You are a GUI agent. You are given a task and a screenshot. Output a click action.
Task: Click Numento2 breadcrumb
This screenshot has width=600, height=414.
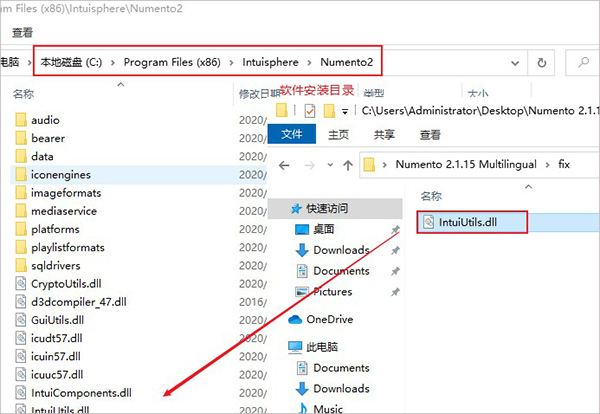347,62
